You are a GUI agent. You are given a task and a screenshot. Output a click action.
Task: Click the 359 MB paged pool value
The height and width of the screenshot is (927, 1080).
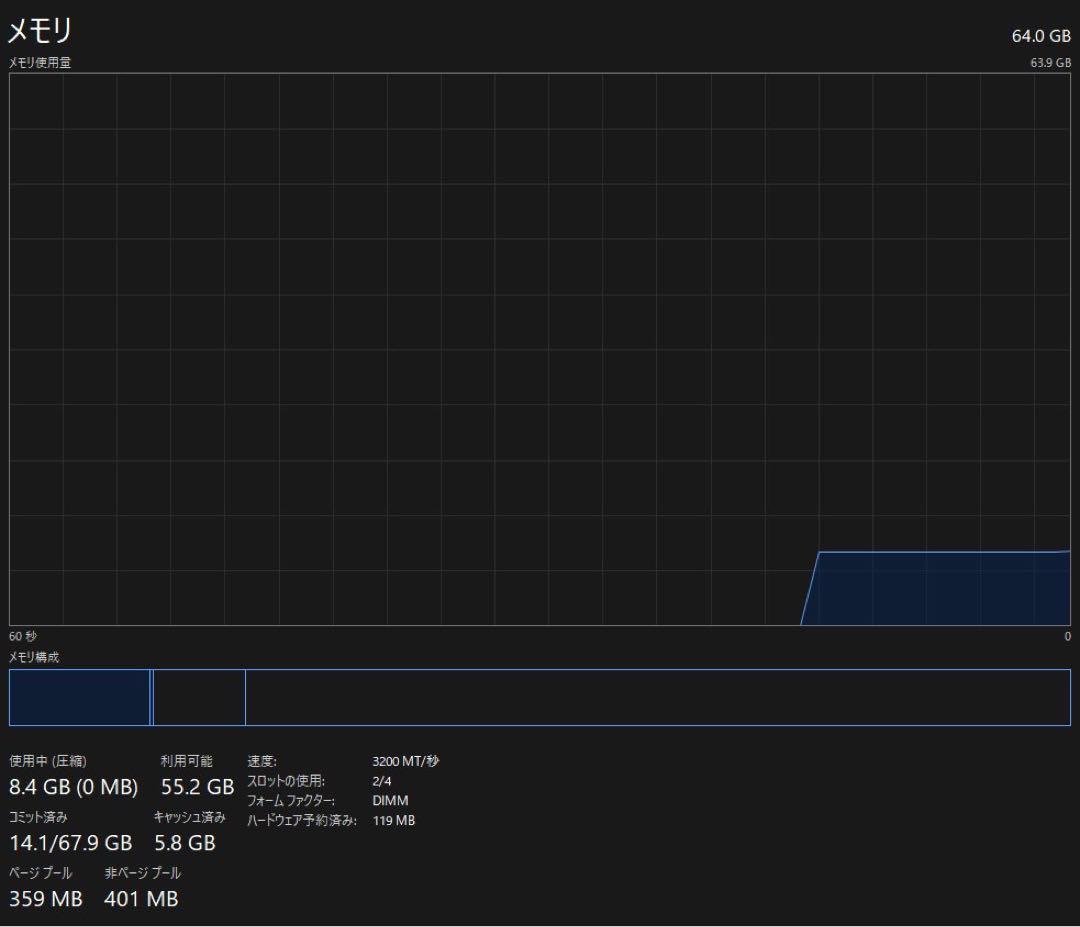coord(46,899)
